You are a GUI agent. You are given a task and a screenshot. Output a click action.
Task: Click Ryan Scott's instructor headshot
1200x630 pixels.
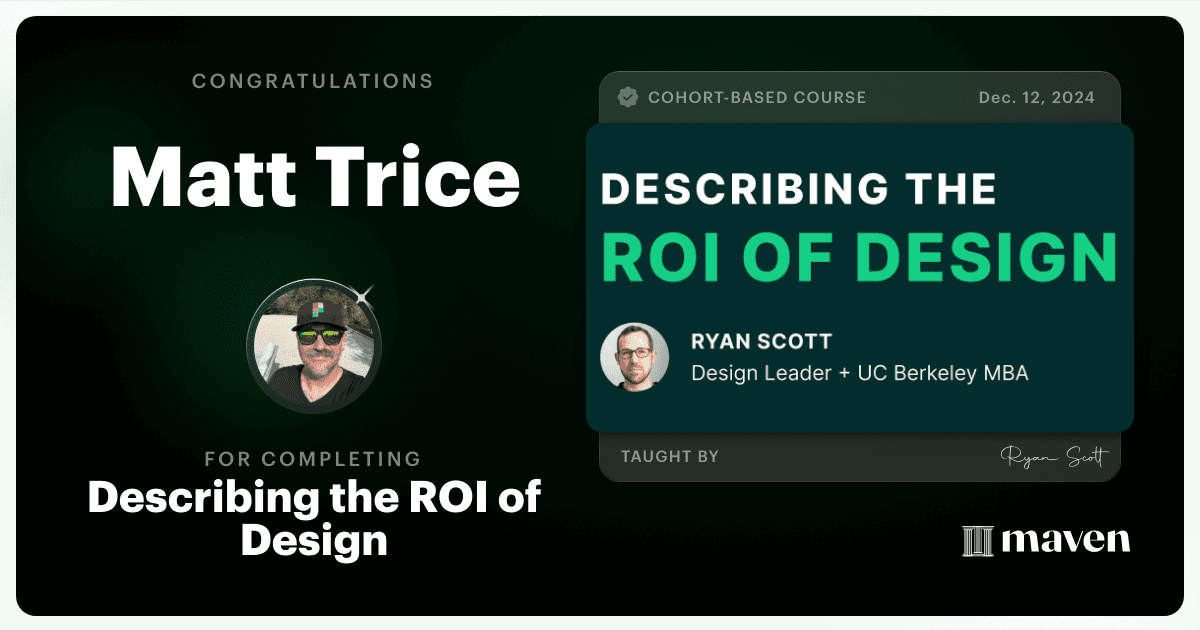(634, 357)
